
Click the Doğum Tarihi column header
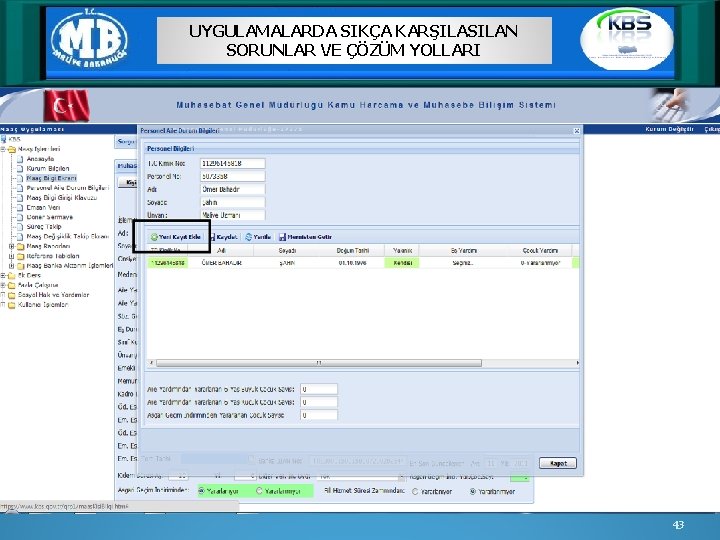coord(353,251)
